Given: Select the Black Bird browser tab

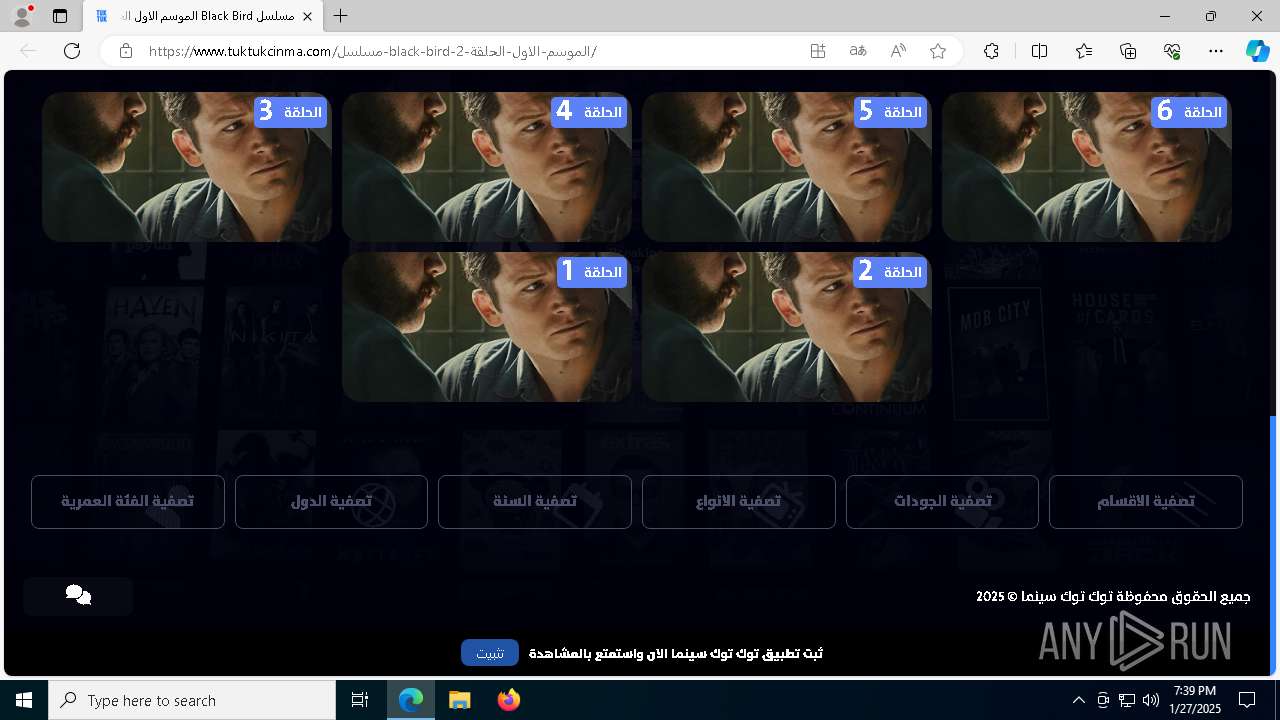Looking at the screenshot, I should click(204, 17).
